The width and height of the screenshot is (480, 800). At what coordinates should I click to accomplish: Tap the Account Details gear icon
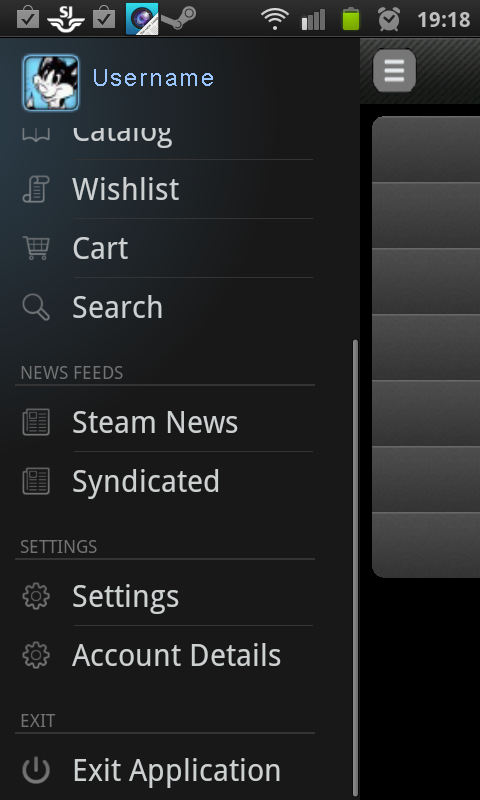point(36,655)
